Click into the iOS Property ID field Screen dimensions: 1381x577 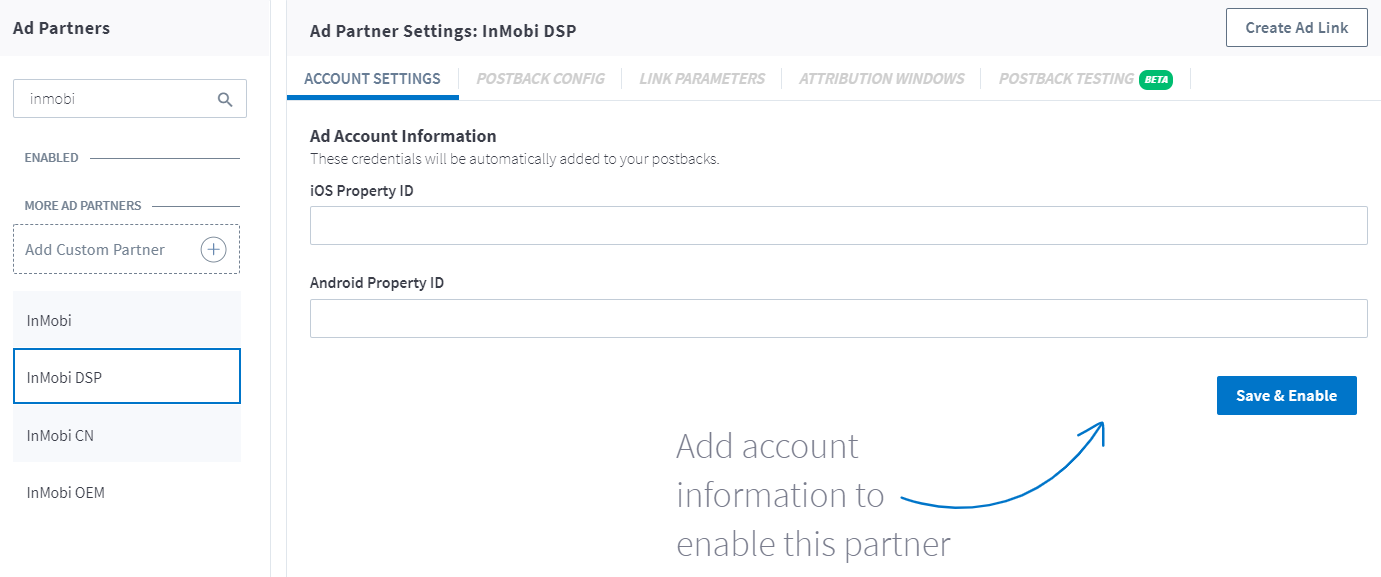point(838,225)
